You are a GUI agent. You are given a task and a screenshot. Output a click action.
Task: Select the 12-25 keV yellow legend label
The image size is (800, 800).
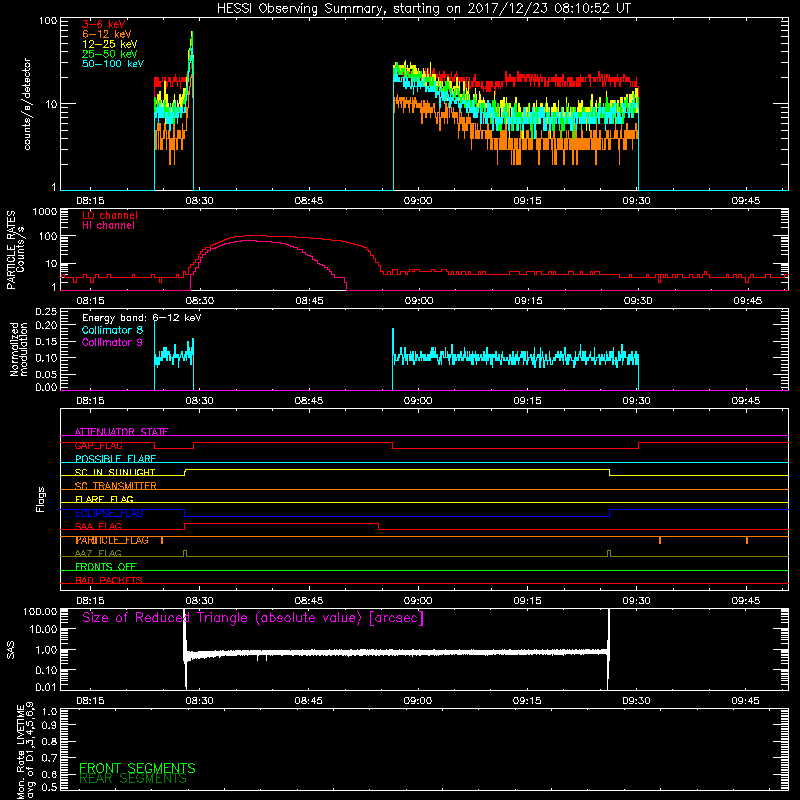click(110, 44)
